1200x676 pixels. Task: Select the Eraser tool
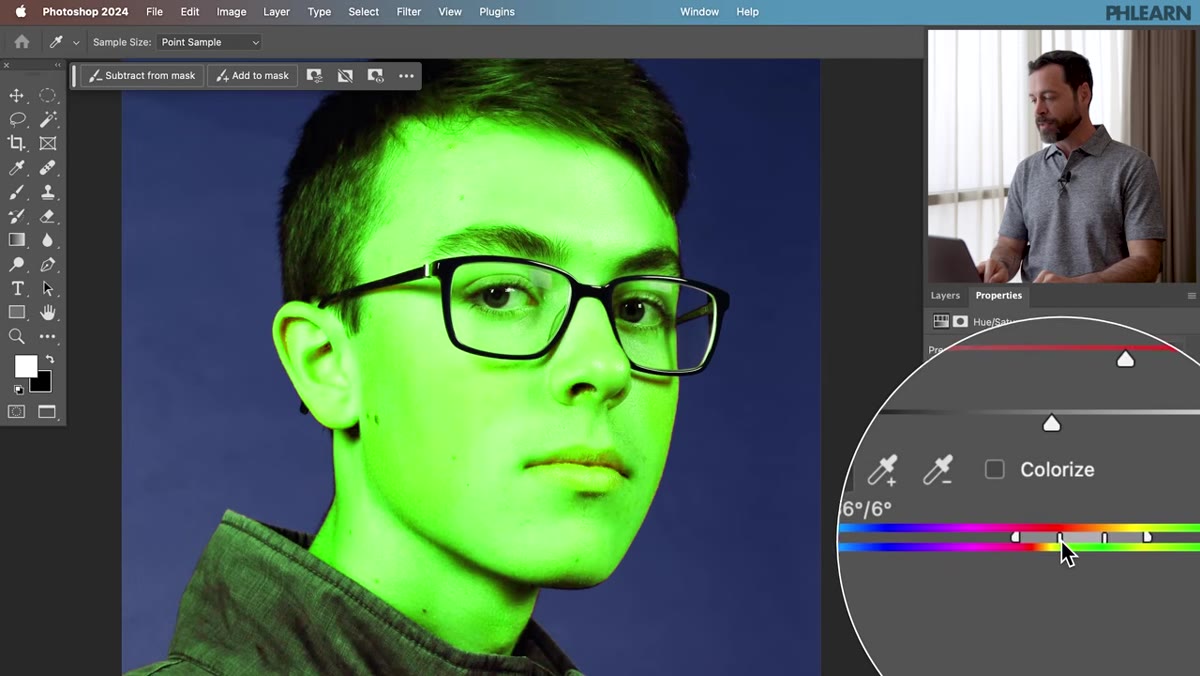[47, 216]
